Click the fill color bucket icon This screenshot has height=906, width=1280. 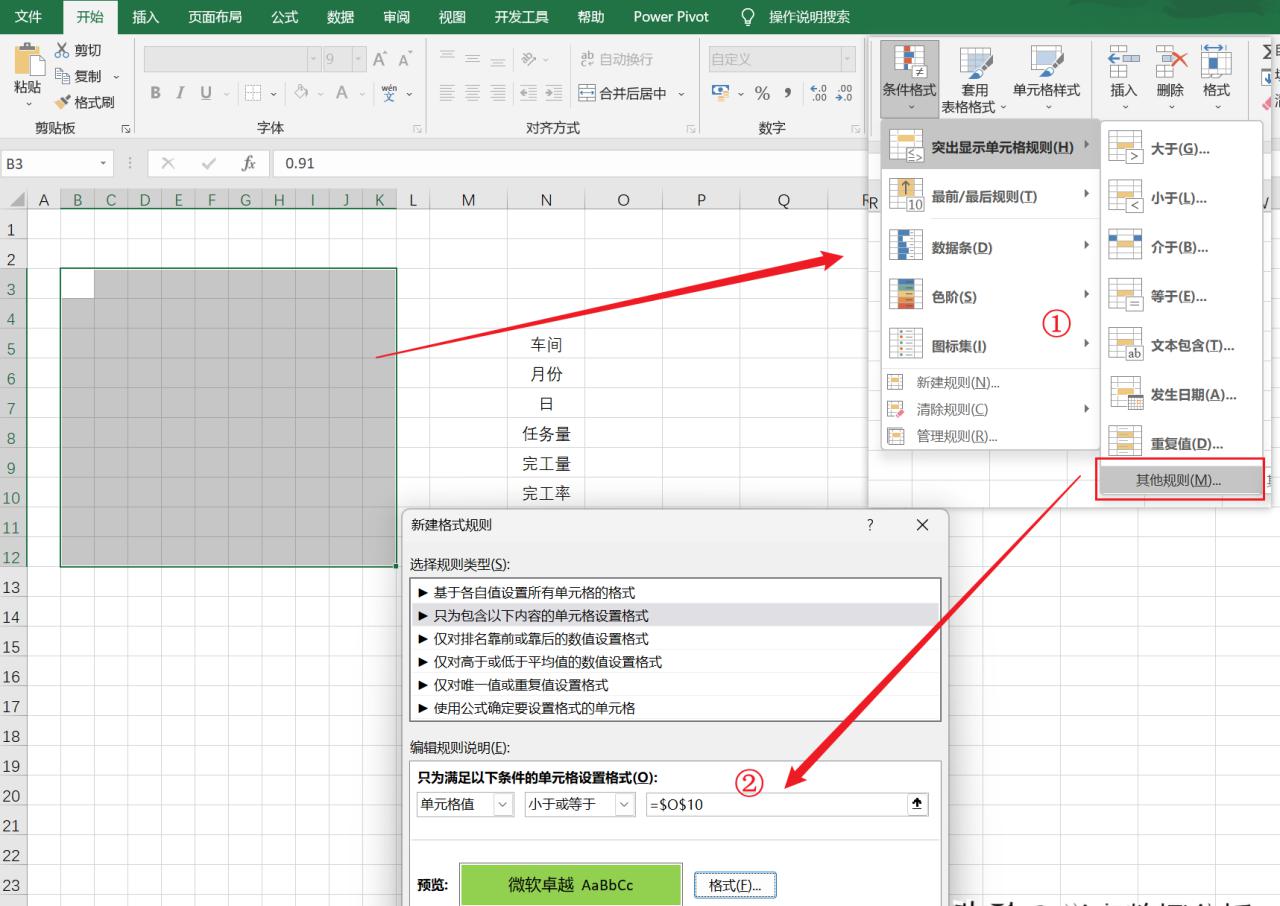point(301,93)
